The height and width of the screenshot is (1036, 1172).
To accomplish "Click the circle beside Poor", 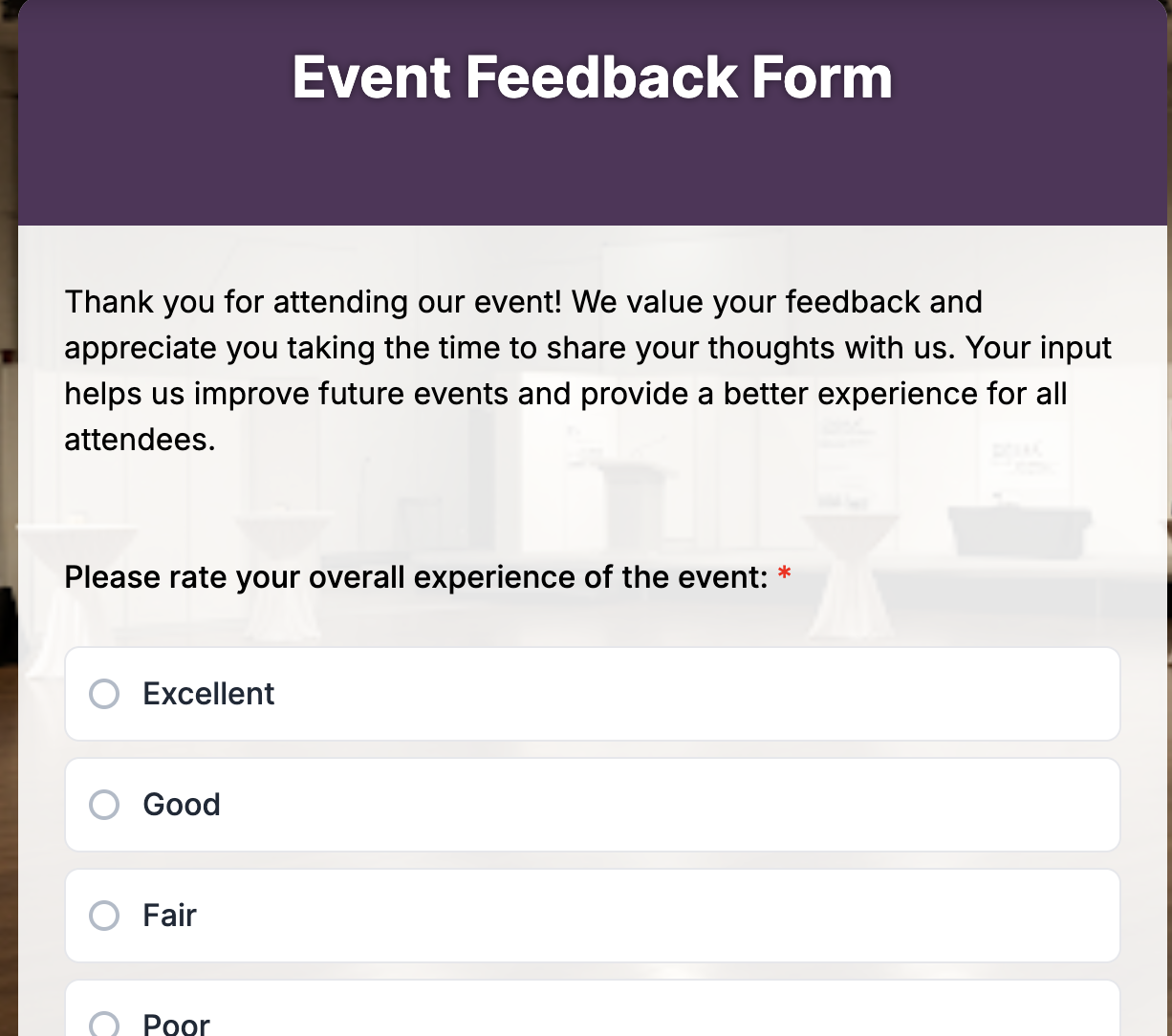I will tap(104, 1024).
